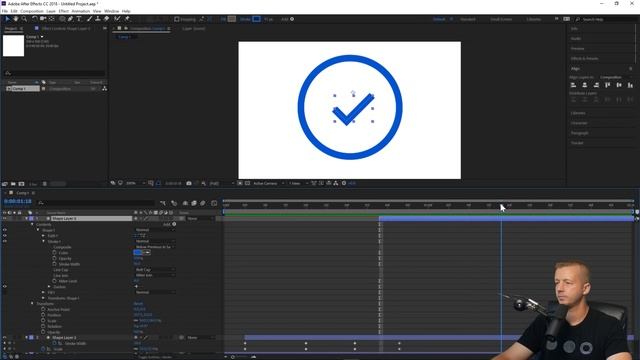The width and height of the screenshot is (640, 360).
Task: Click the Comp 1 thumbnail in Project panel
Action: (x=13, y=45)
